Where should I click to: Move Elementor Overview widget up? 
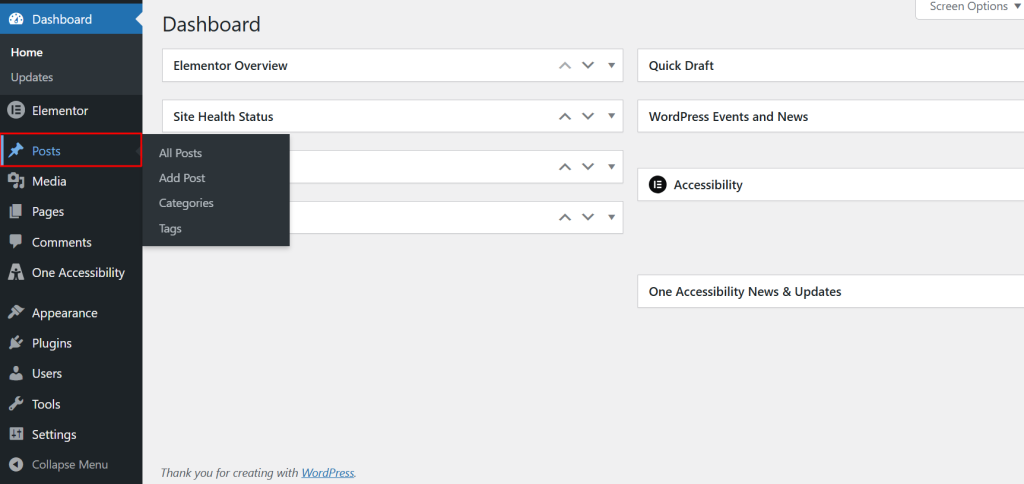(566, 65)
